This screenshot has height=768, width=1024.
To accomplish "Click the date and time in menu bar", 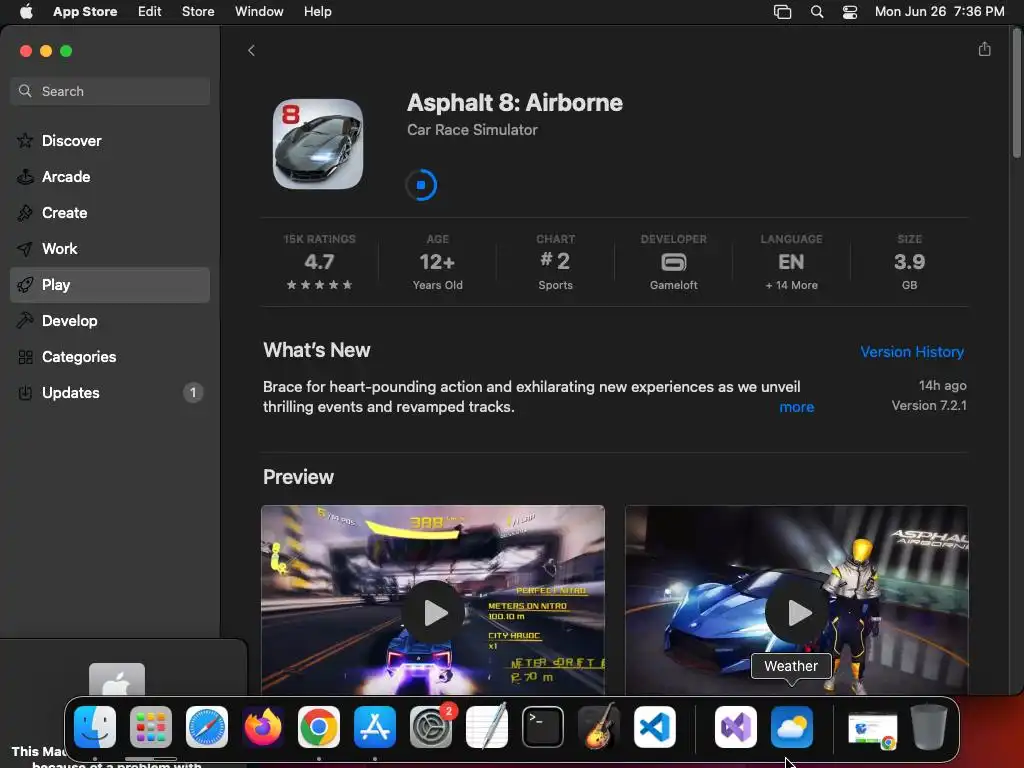I will [x=939, y=12].
